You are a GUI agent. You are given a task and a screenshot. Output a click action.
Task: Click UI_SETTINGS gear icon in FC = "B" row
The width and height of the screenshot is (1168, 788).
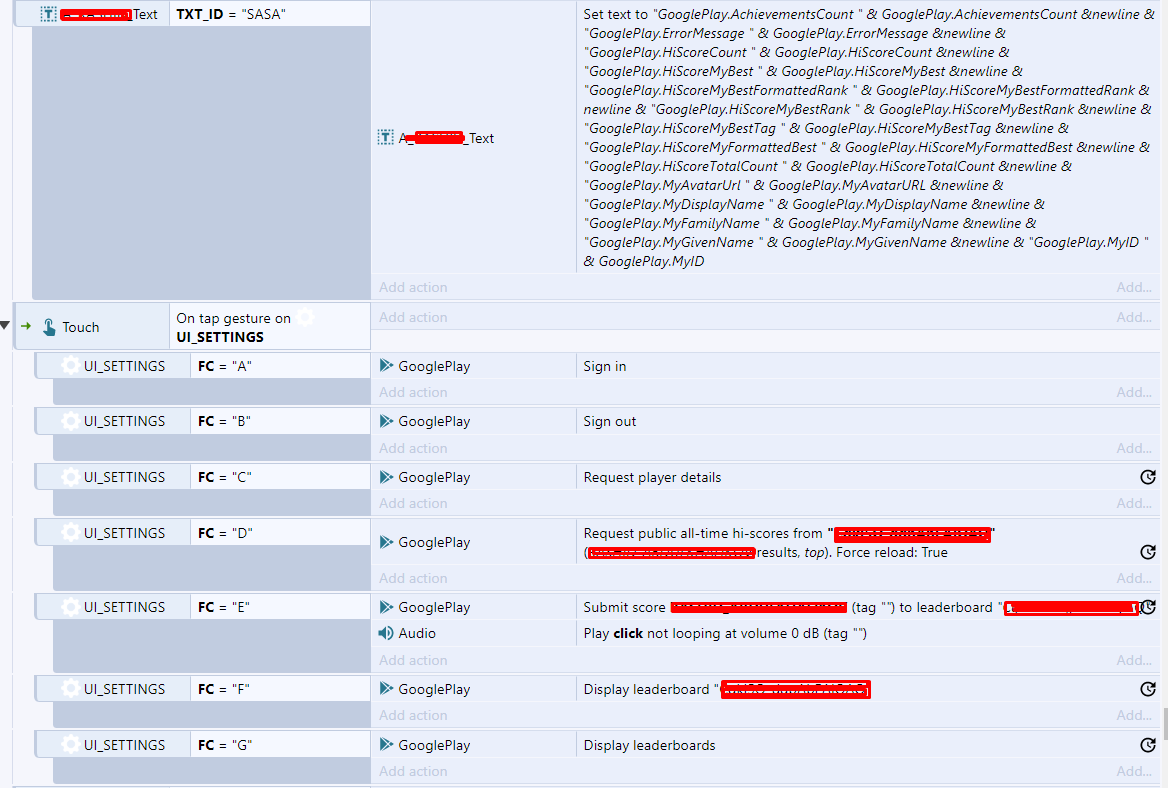coord(70,421)
